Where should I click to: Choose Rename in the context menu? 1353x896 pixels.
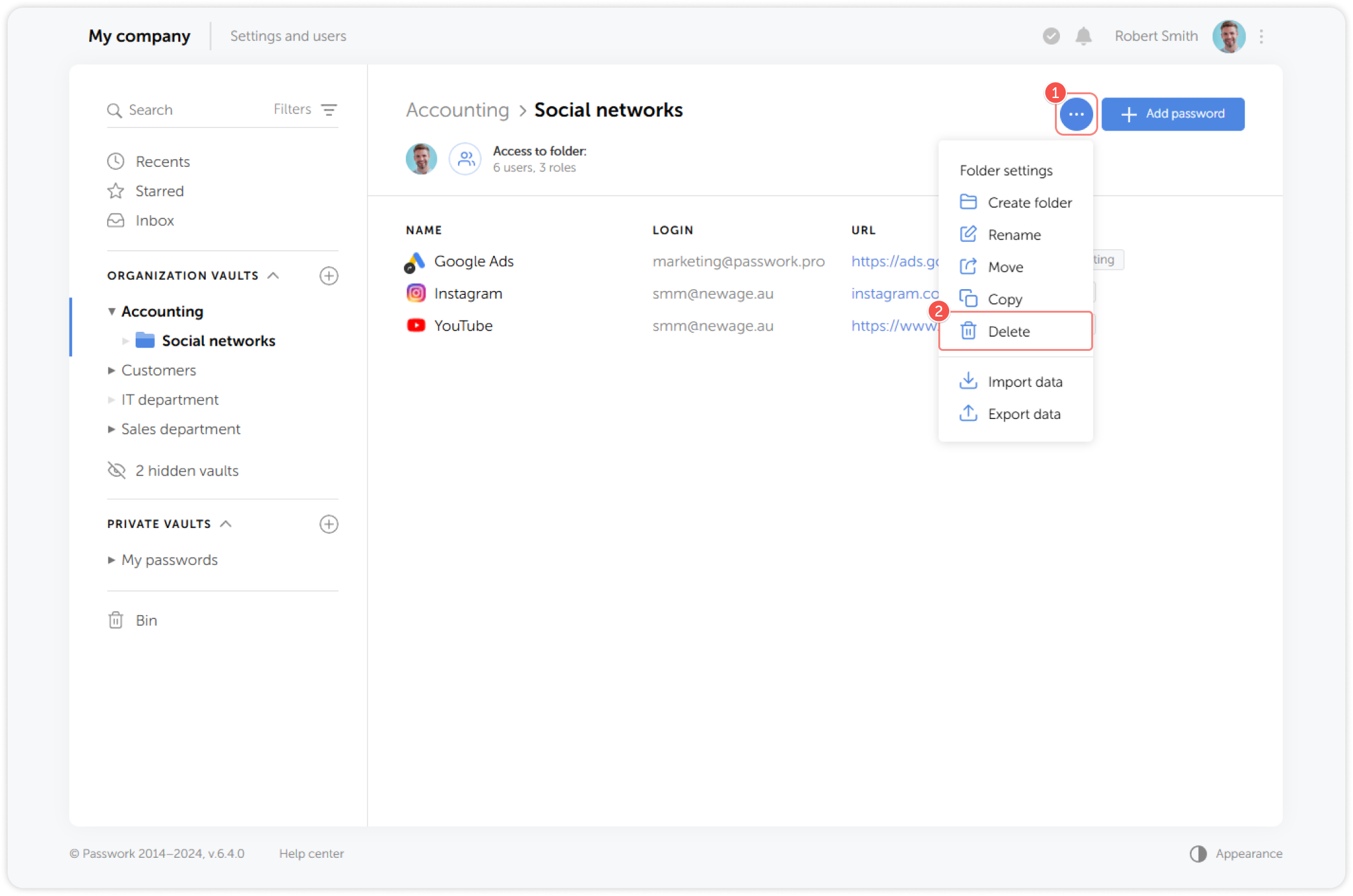coord(1014,234)
